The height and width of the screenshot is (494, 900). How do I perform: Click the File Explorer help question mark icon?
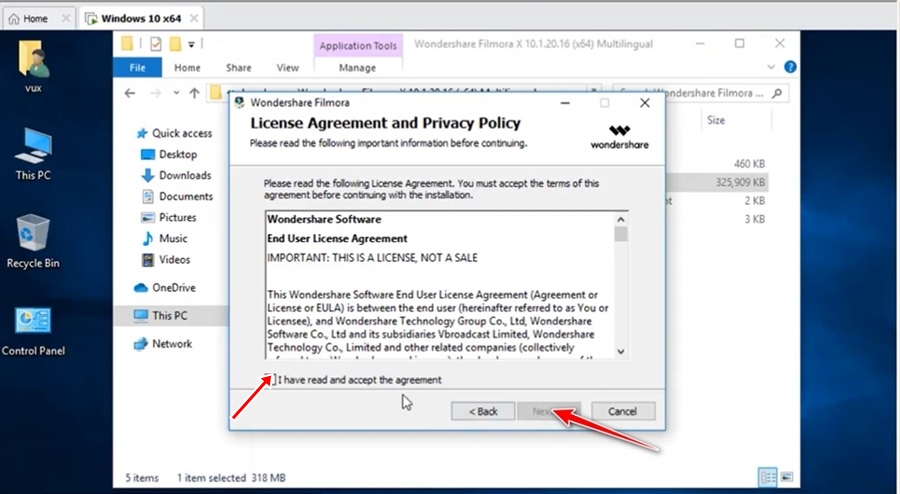(x=790, y=67)
